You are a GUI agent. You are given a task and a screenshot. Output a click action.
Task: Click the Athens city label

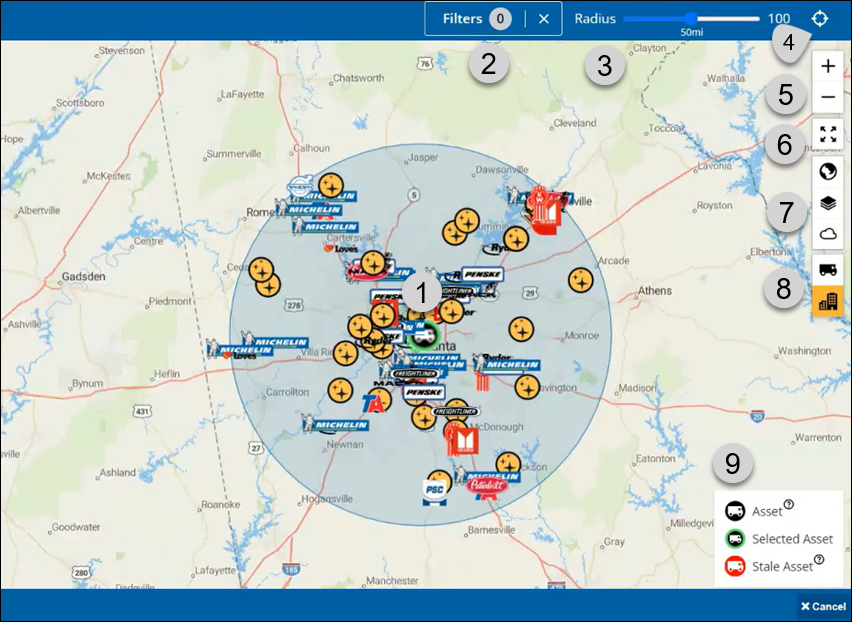[654, 291]
